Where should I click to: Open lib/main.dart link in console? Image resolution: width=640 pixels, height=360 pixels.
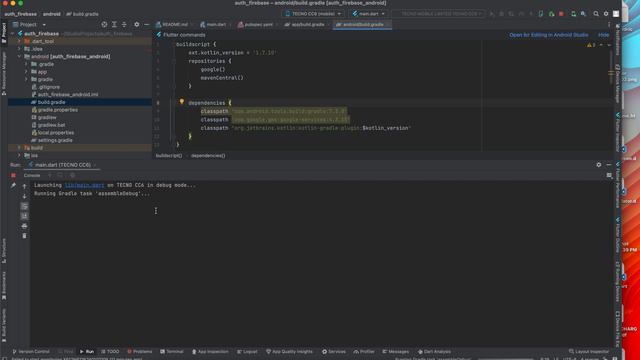click(84, 185)
